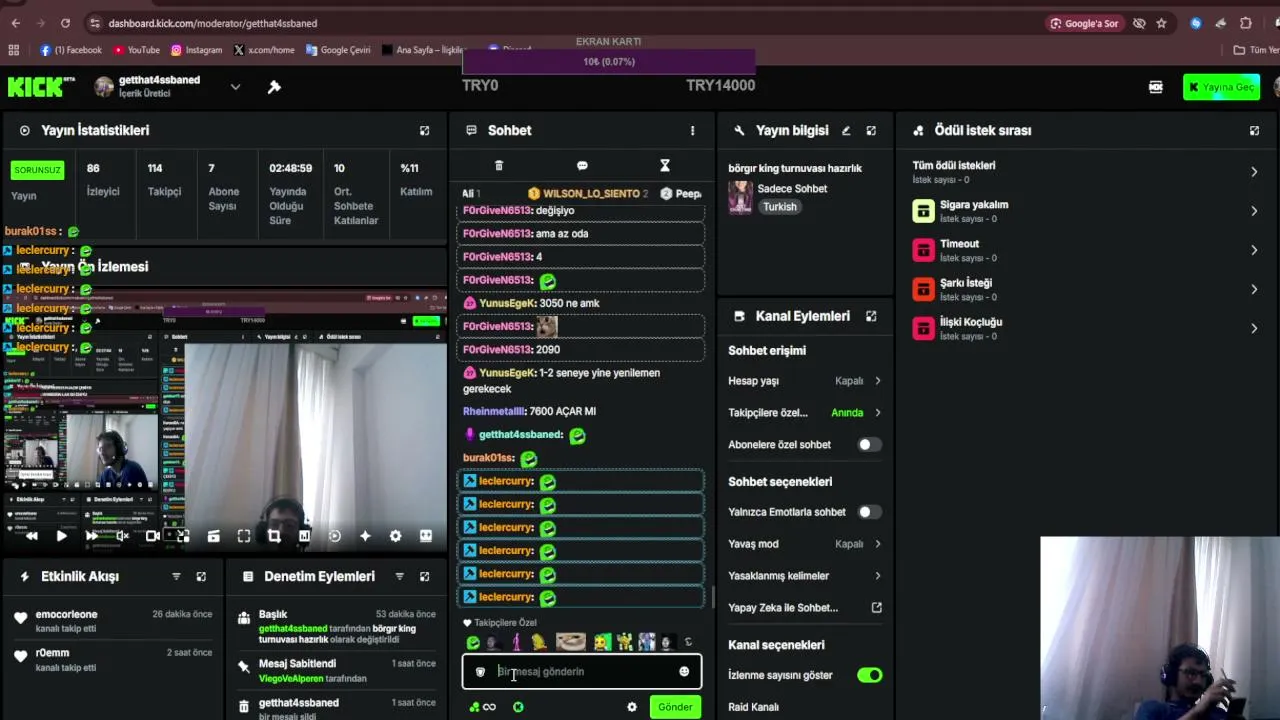Image resolution: width=1280 pixels, height=720 pixels.
Task: Click the crop icon in preview player
Action: (274, 536)
